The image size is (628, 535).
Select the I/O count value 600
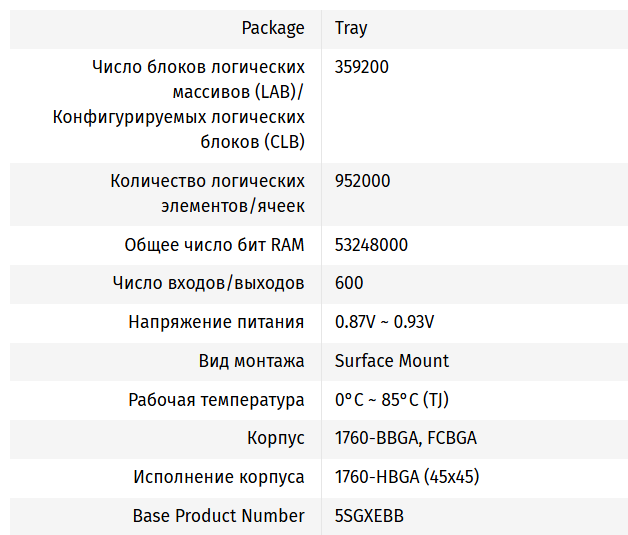[349, 283]
